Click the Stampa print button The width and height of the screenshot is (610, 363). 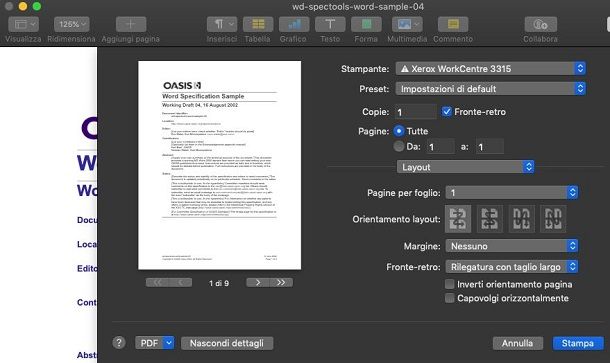(578, 343)
